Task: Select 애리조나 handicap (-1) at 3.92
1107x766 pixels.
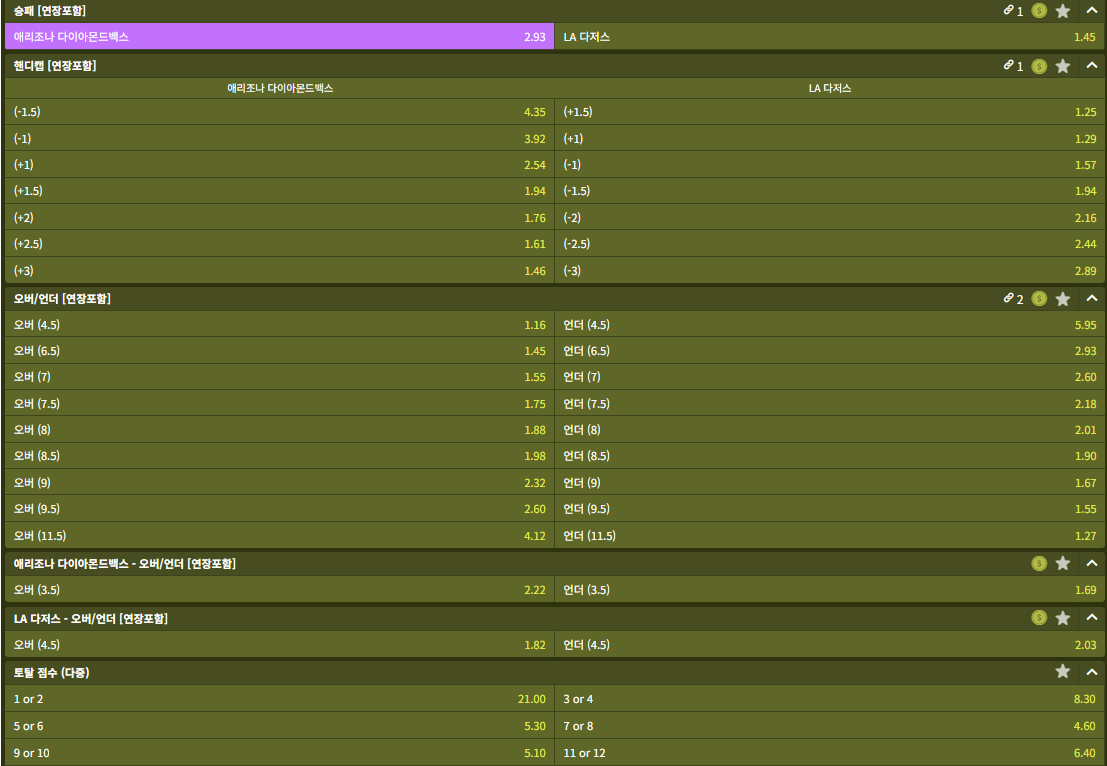Action: point(280,138)
